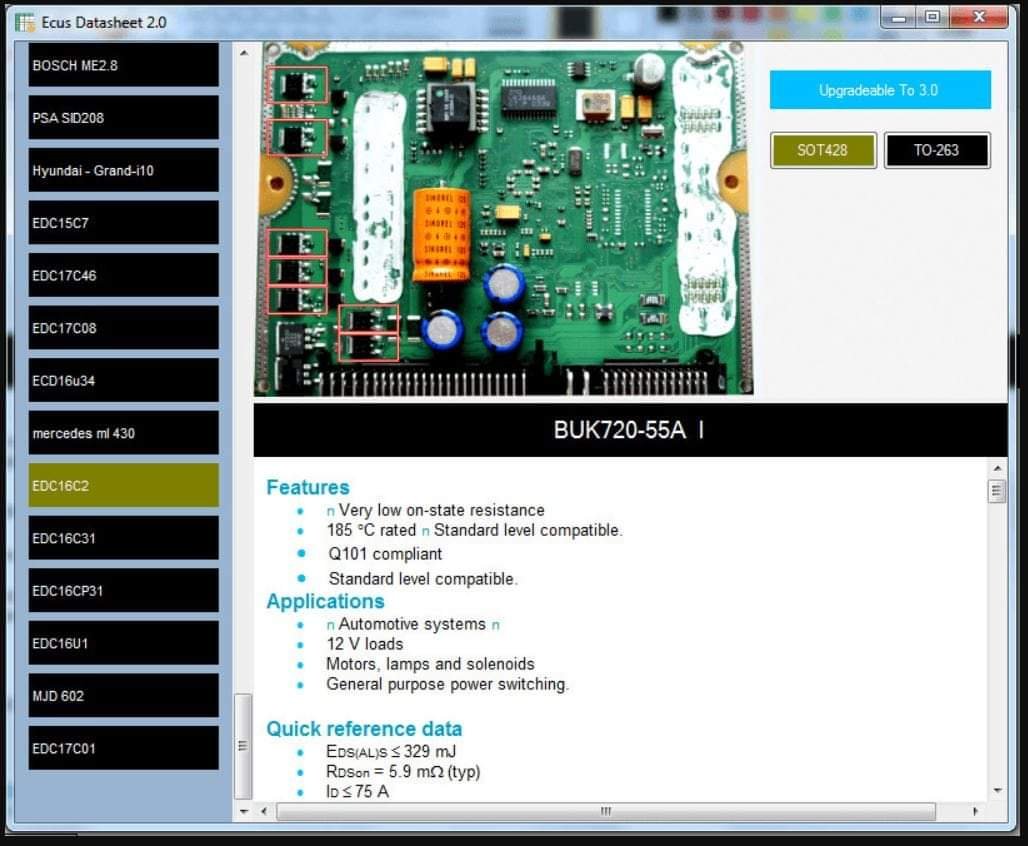Select mercedes ml 430 in the sidebar
The width and height of the screenshot is (1028, 846).
click(x=123, y=433)
